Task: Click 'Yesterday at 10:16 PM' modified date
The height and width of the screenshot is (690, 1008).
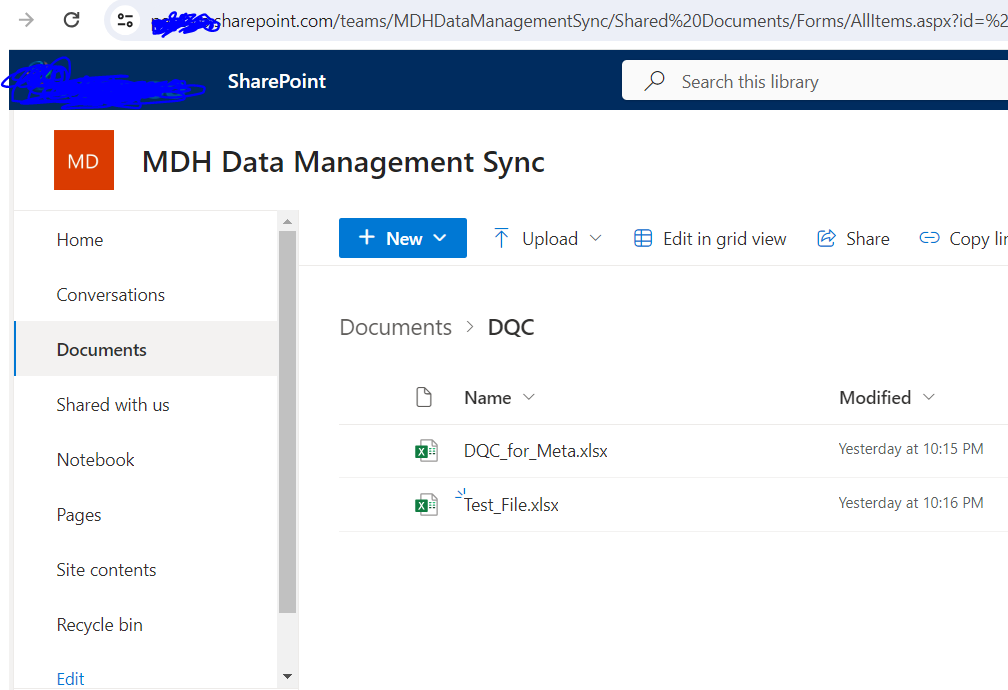Action: click(911, 503)
